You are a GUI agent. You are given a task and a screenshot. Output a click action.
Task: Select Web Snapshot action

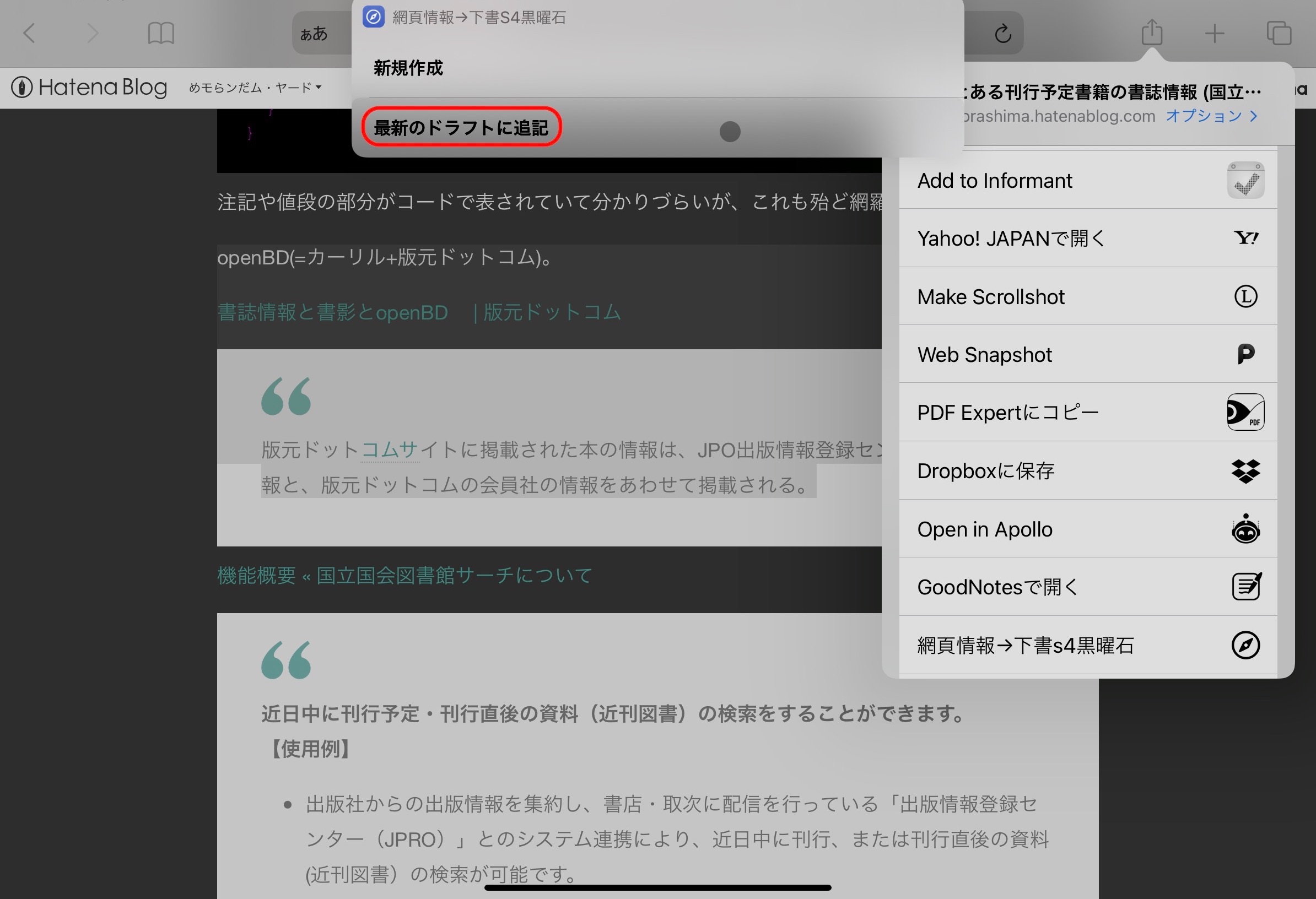click(x=1087, y=354)
